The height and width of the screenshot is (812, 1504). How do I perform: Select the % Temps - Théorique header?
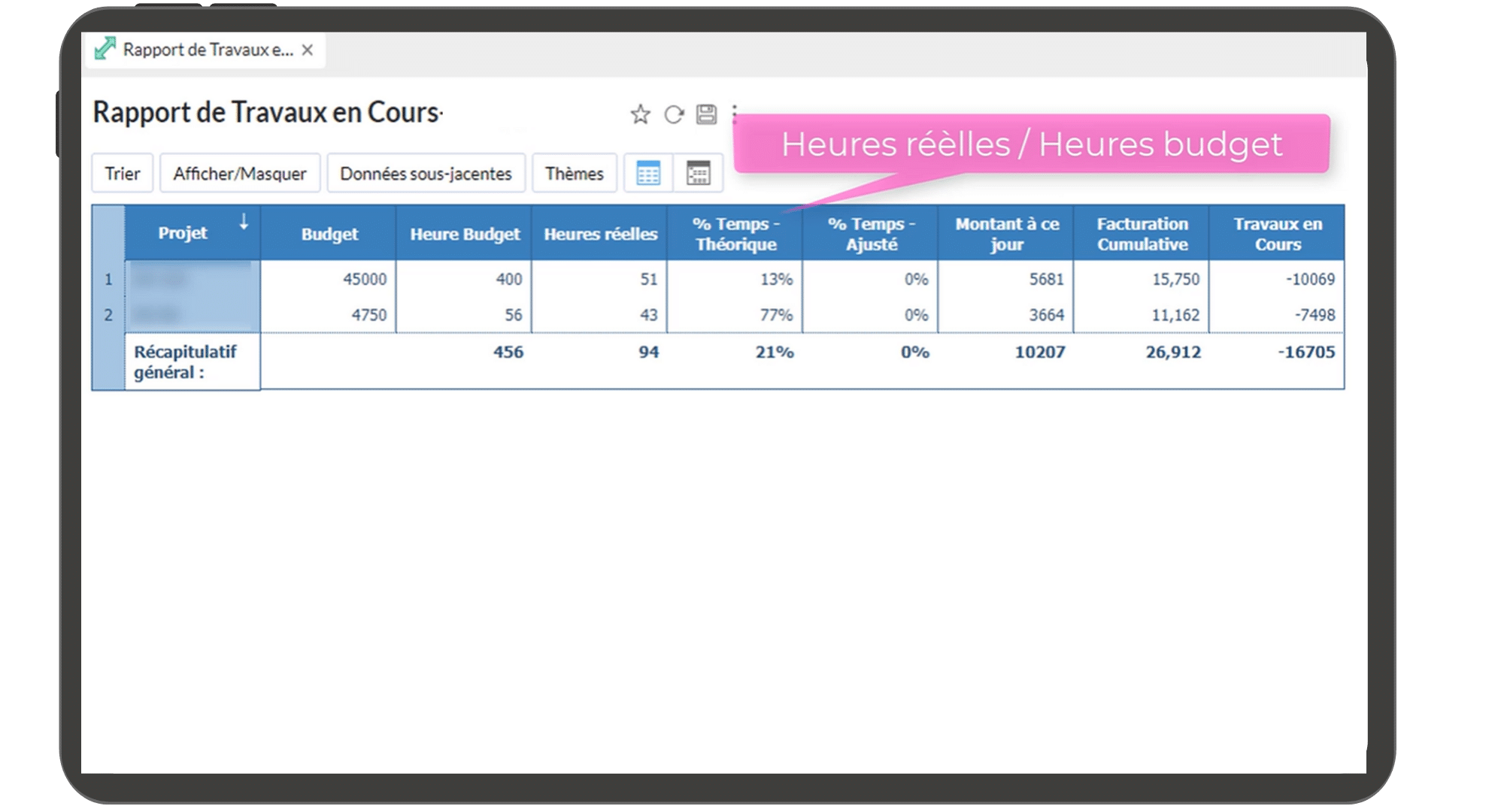coord(735,233)
